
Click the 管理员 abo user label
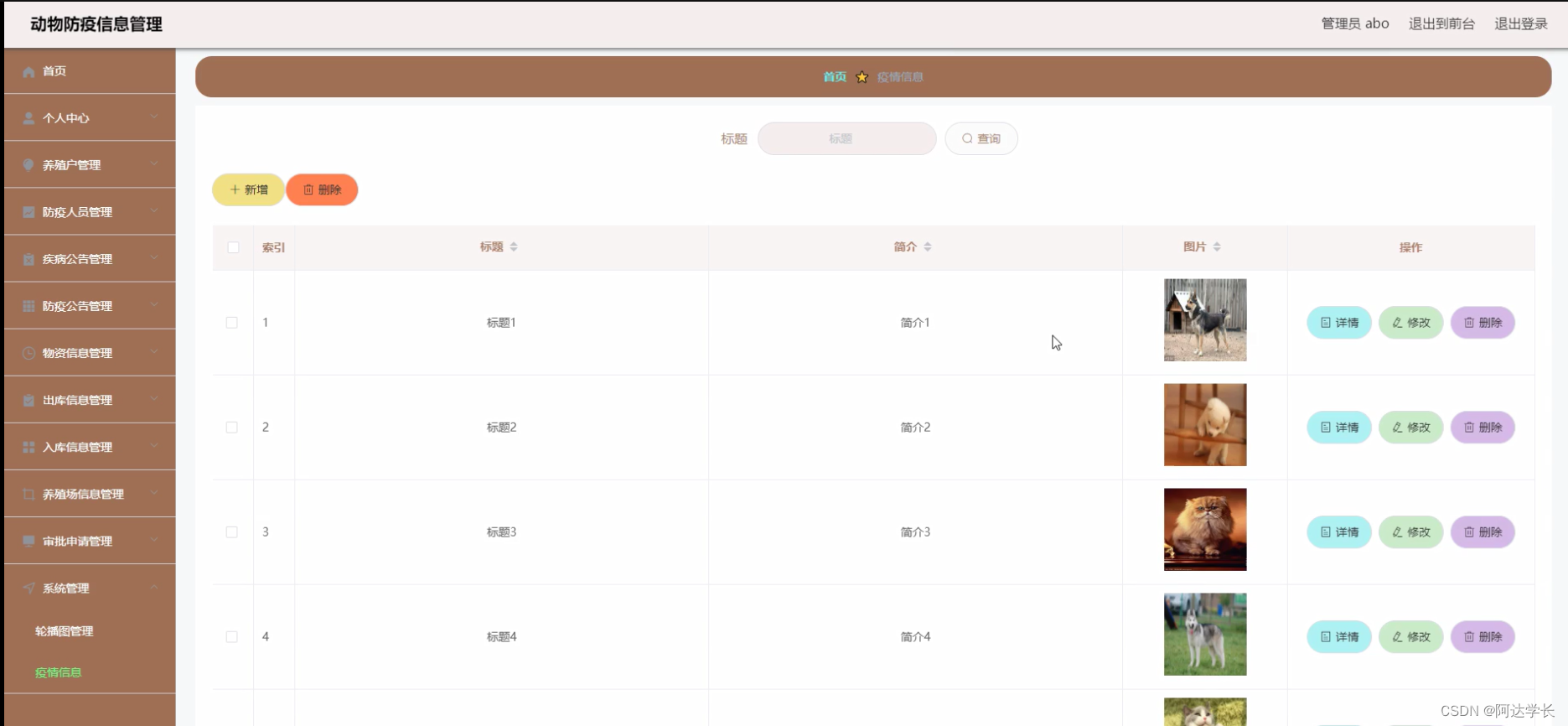point(1355,23)
